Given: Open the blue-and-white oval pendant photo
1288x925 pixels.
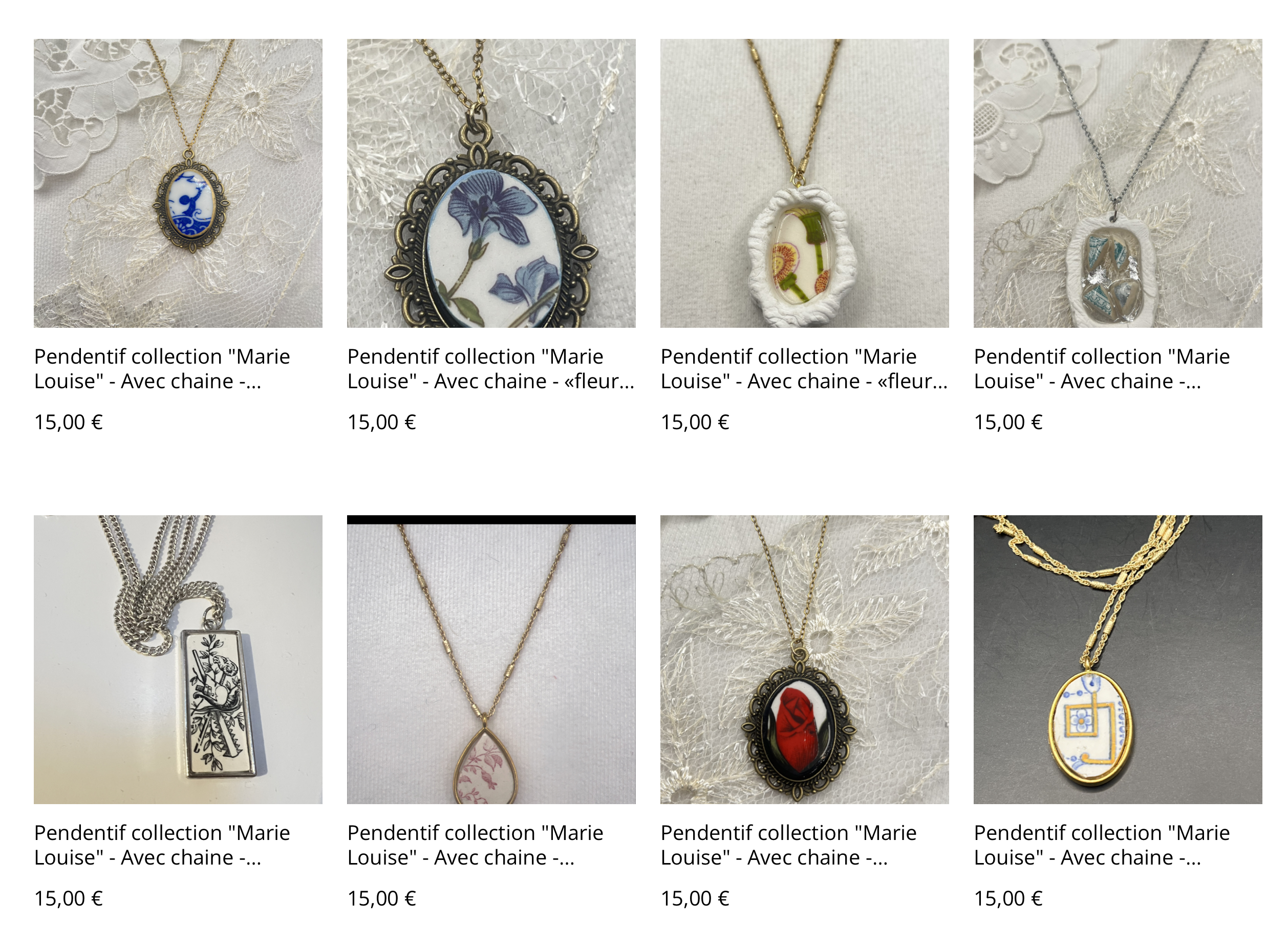Looking at the screenshot, I should coord(178,183).
